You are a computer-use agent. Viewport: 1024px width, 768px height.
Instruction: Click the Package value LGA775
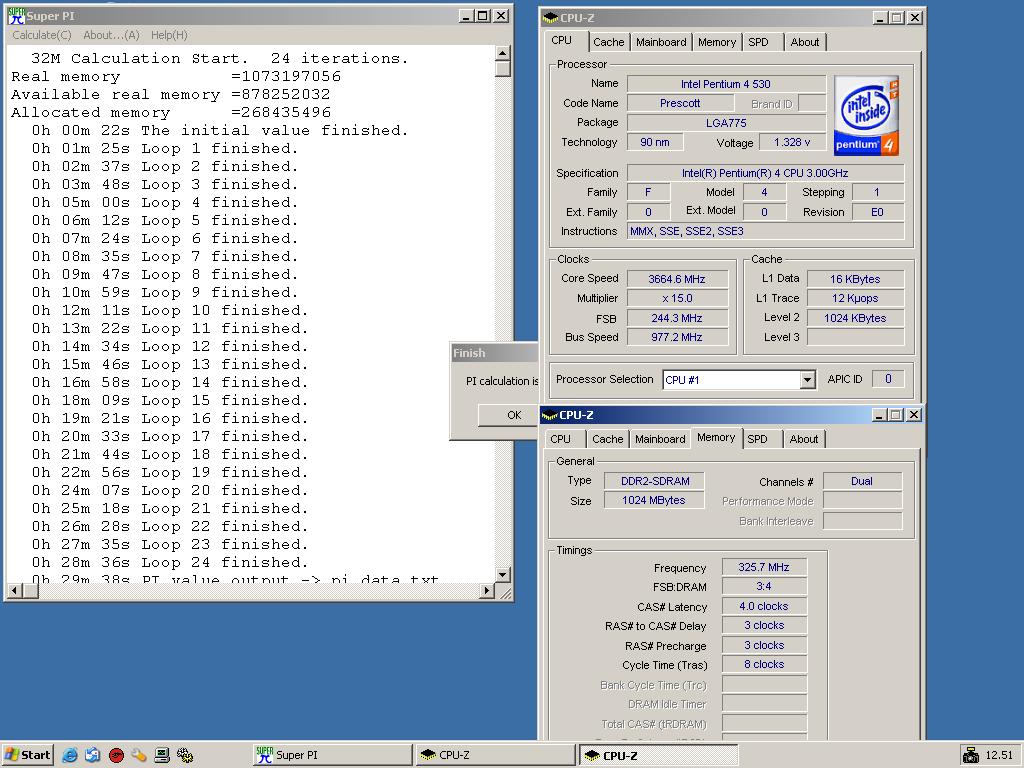point(726,123)
